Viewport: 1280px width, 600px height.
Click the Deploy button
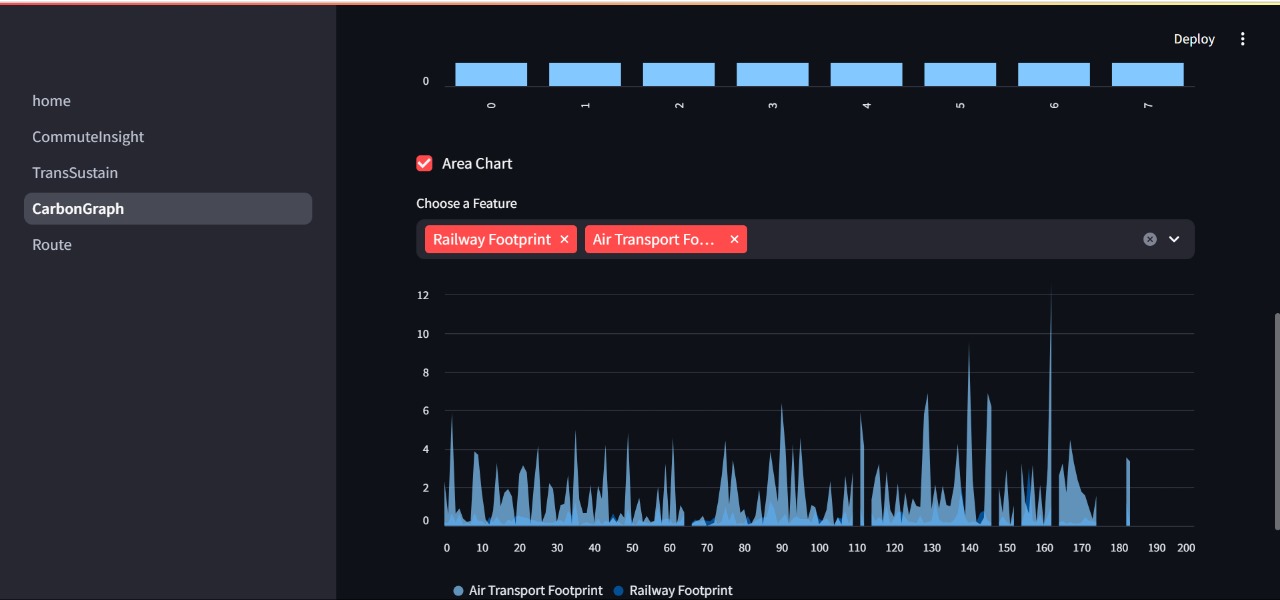pos(1194,39)
